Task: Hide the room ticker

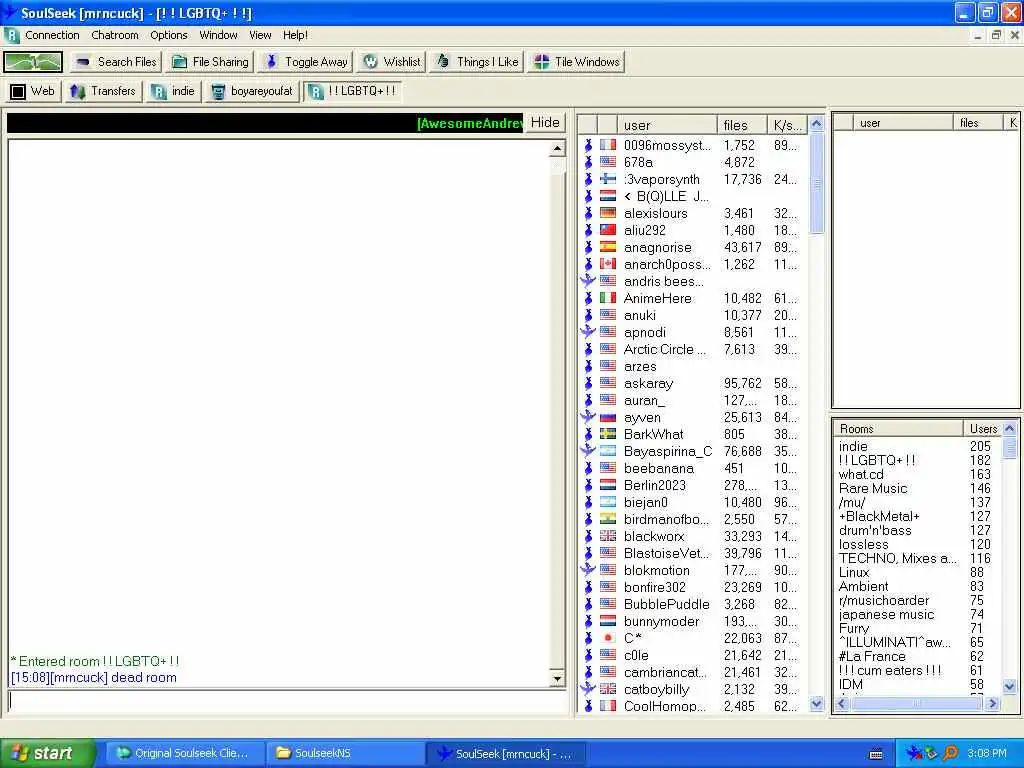Action: (x=545, y=123)
